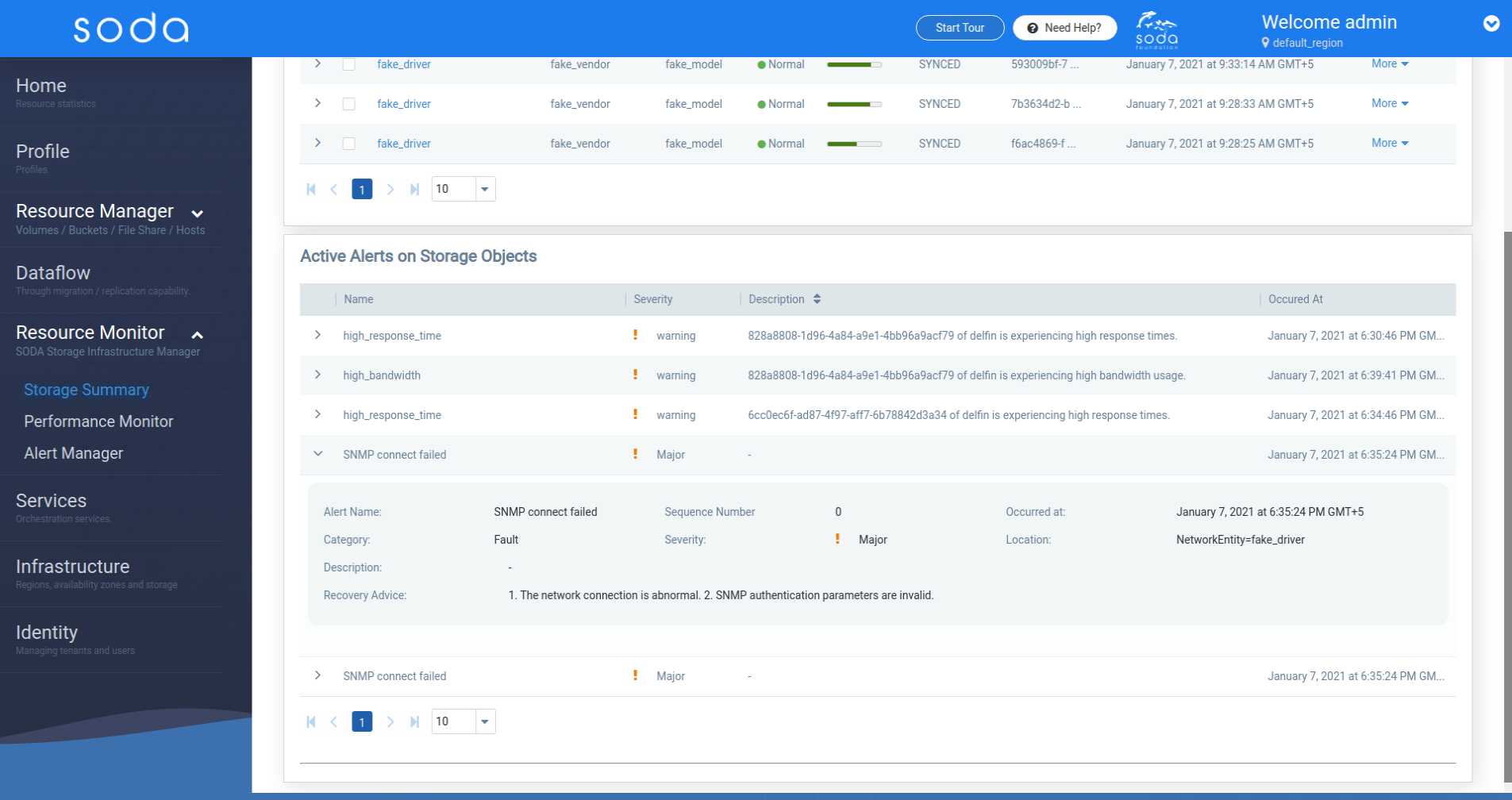
Task: Open fake_driver link for 7b3634d2-b
Action: [404, 104]
